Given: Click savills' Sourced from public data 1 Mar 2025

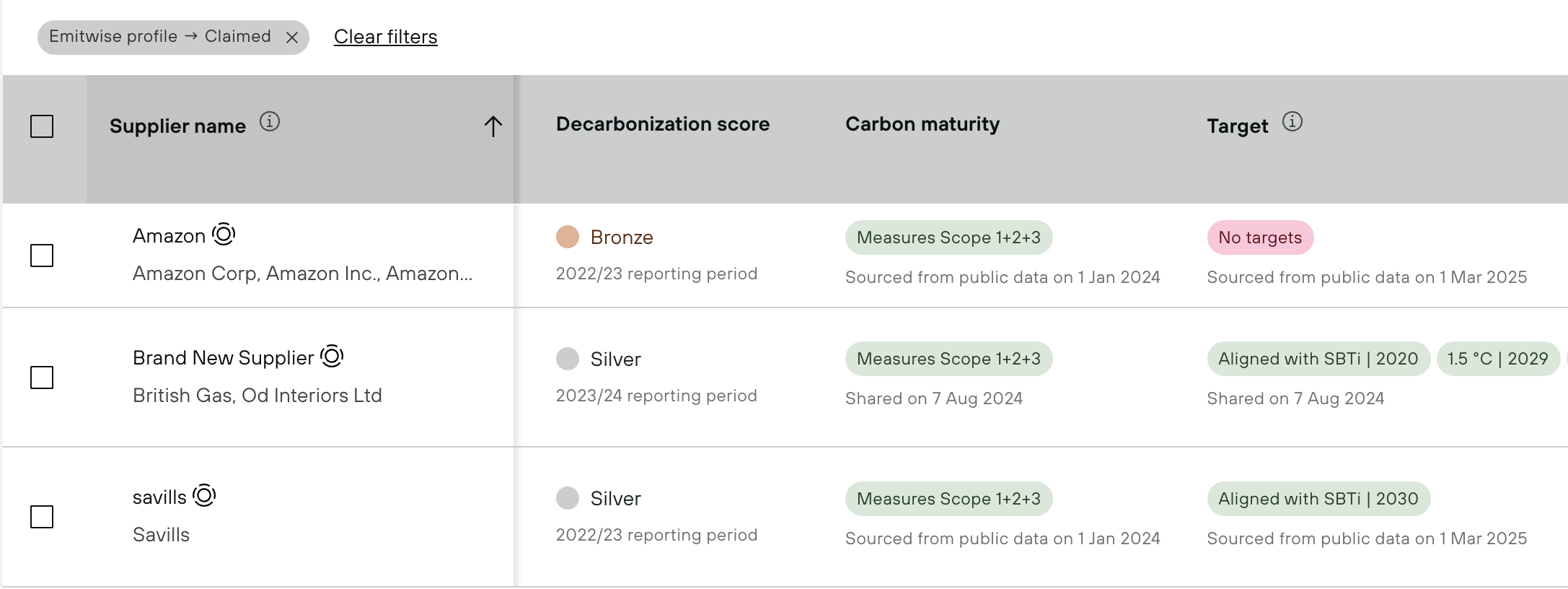Looking at the screenshot, I should tap(1367, 538).
